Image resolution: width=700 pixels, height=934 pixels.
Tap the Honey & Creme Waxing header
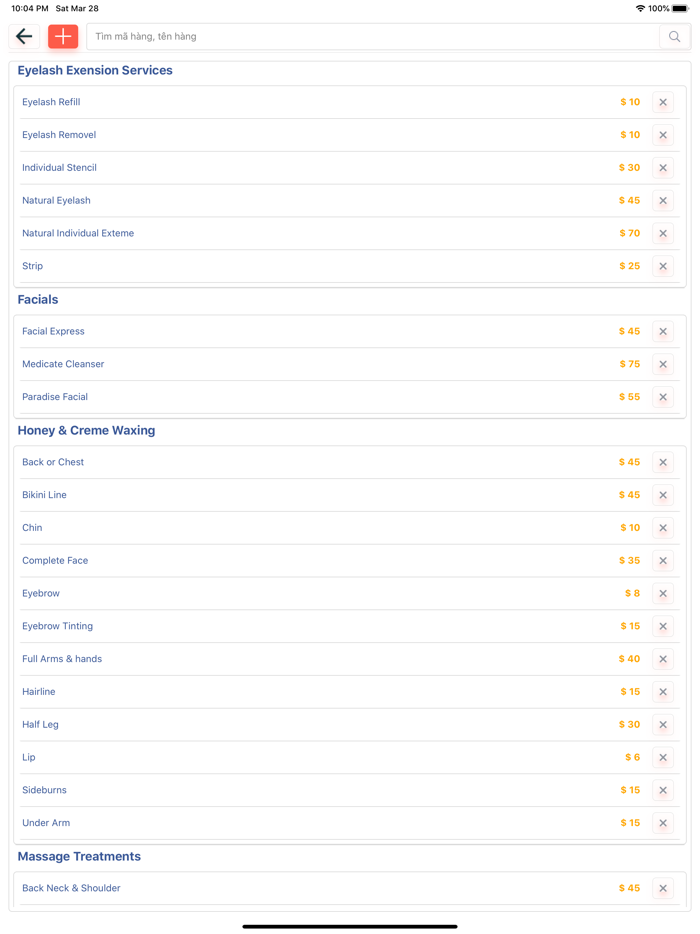coord(86,431)
